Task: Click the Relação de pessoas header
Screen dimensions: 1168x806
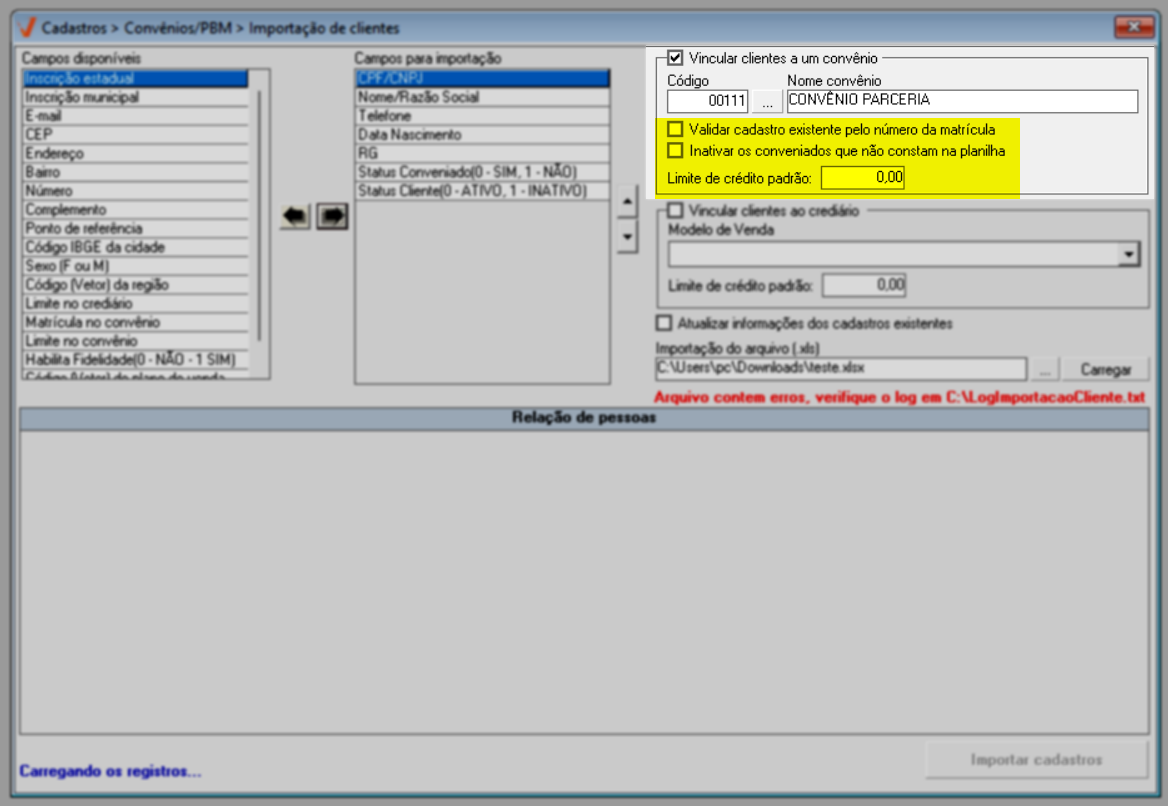Action: (584, 418)
